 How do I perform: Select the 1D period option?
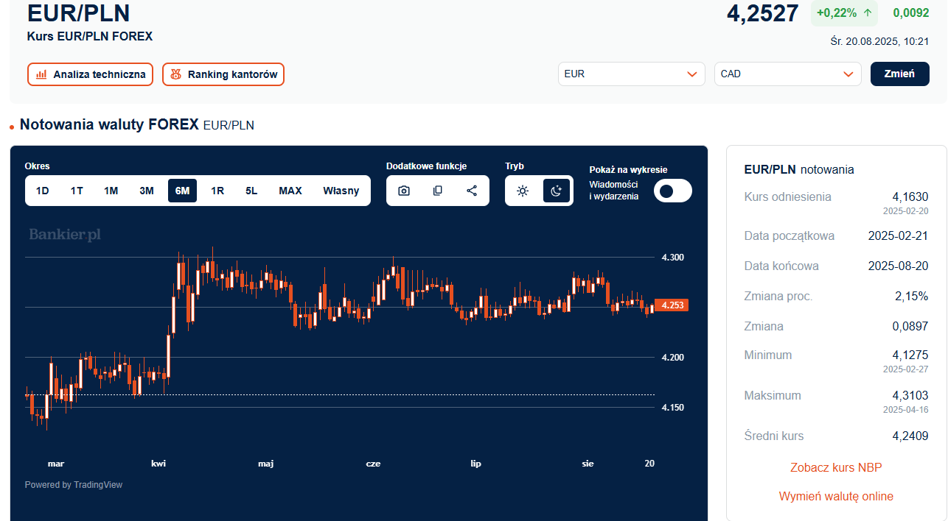42,191
